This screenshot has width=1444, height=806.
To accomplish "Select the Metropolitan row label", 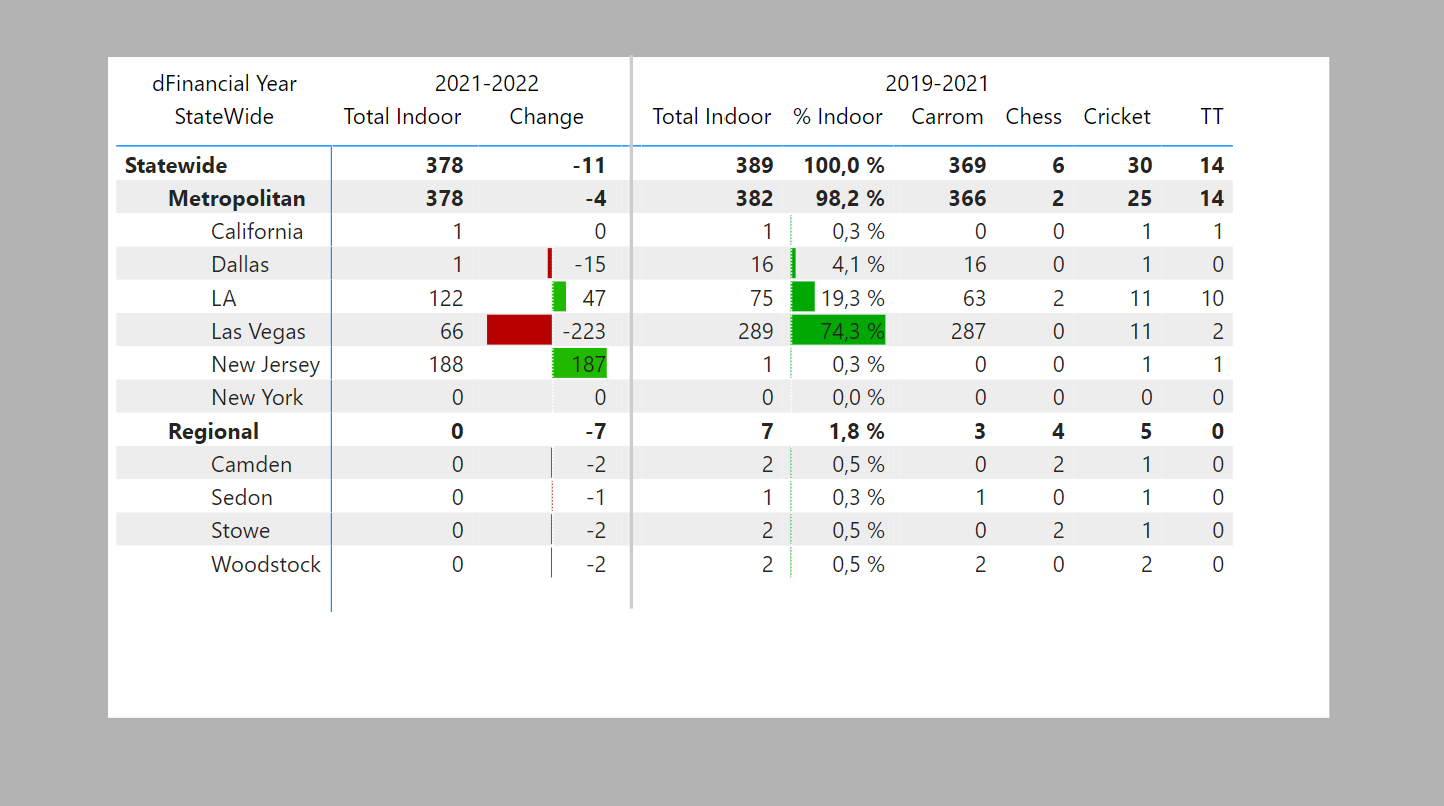I will point(237,198).
